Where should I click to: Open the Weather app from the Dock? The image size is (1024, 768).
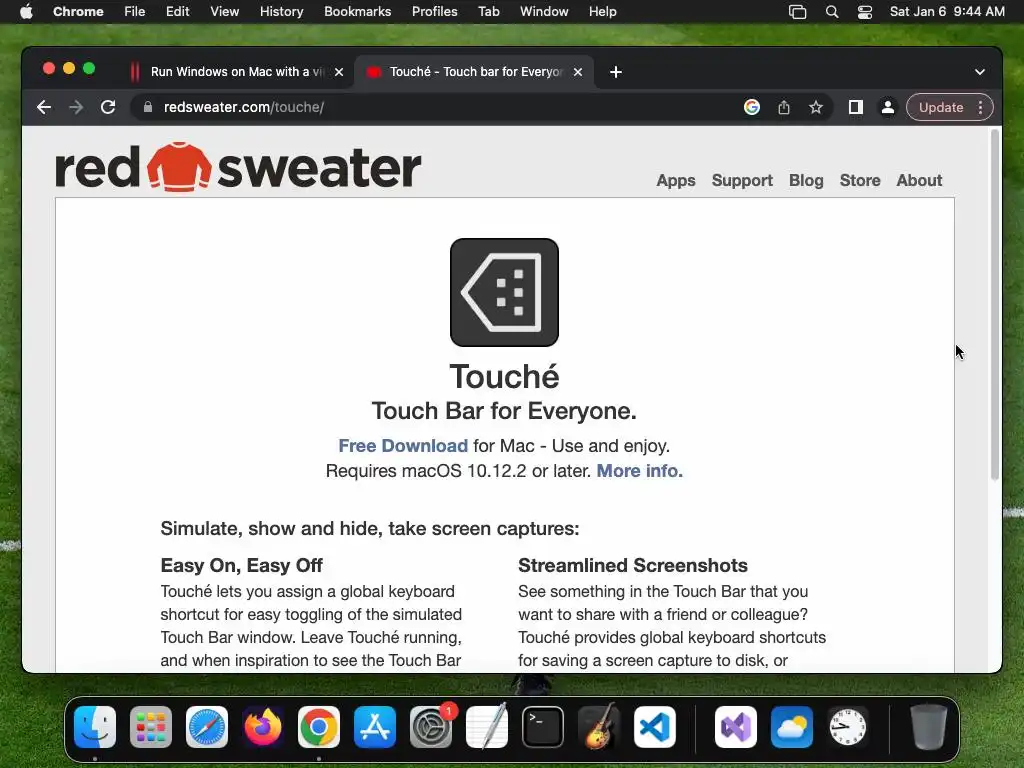coord(792,727)
